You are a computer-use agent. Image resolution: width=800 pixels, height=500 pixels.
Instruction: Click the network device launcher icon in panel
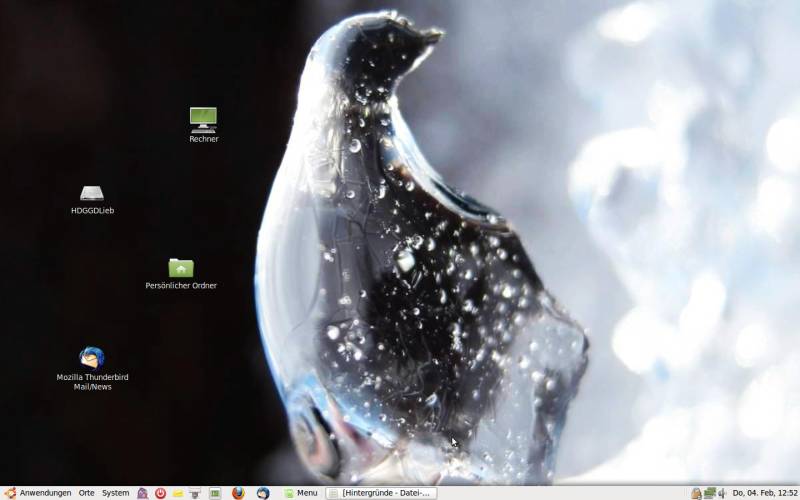pyautogui.click(x=195, y=493)
